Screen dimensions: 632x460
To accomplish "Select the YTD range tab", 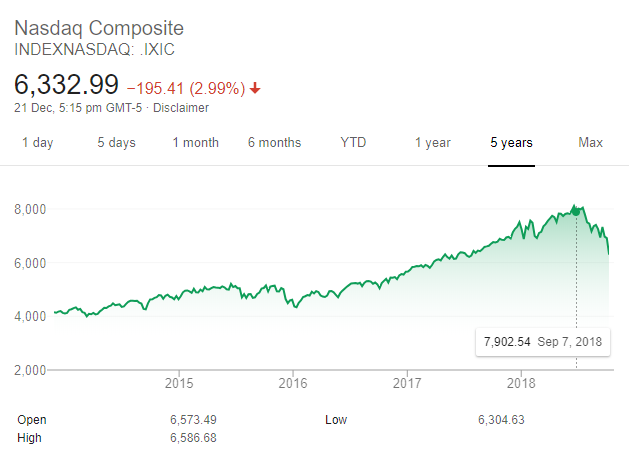I will pos(353,143).
